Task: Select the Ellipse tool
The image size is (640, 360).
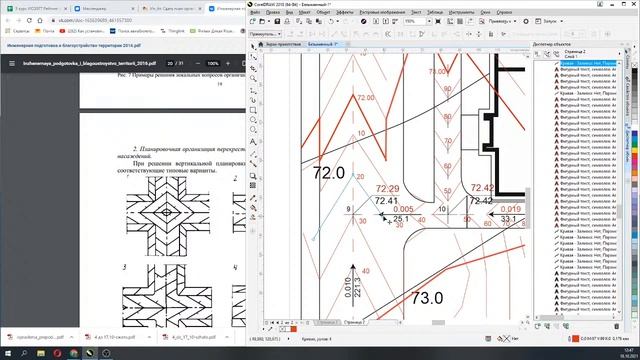Action: [x=253, y=120]
